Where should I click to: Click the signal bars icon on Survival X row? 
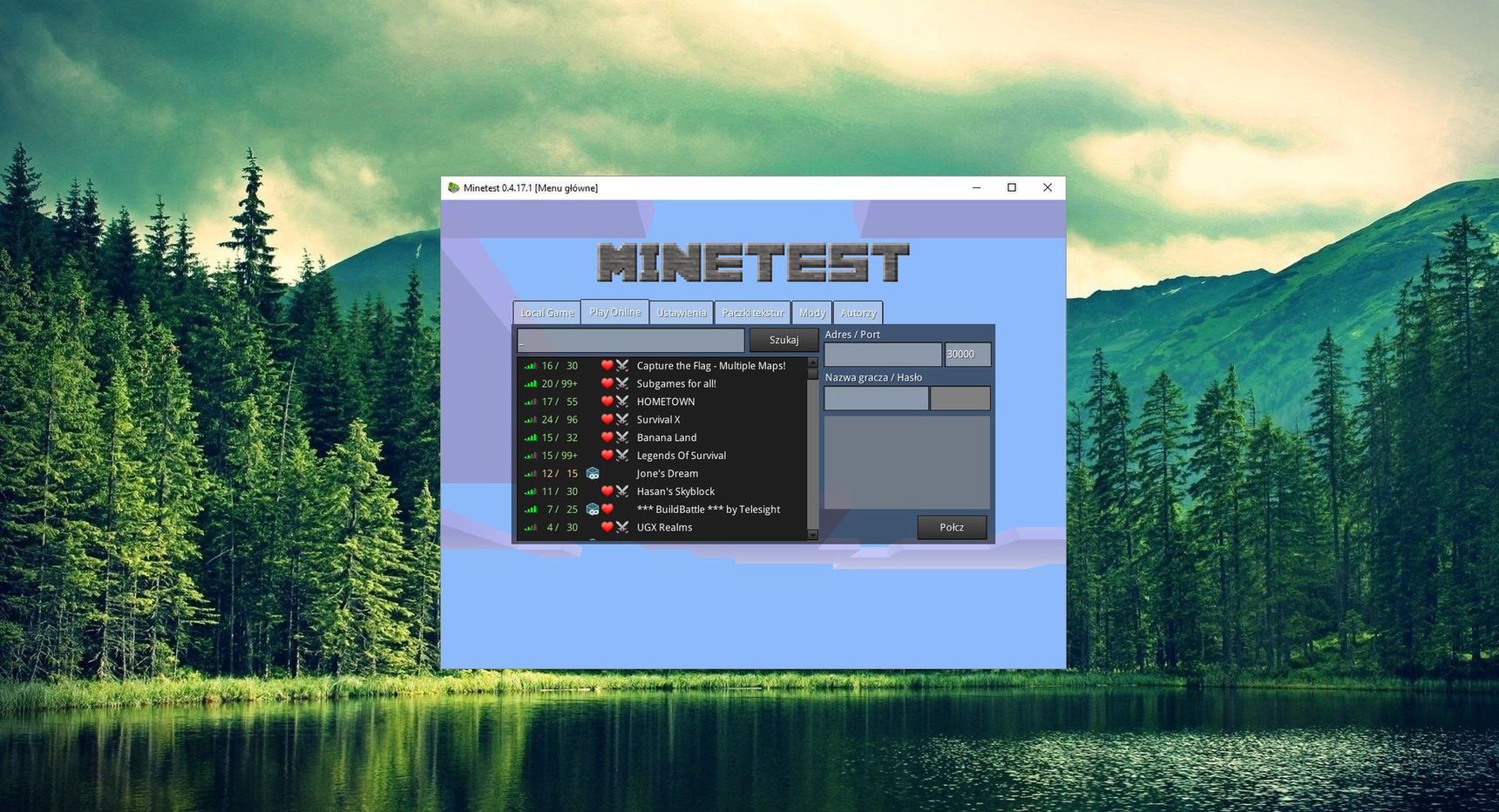pyautogui.click(x=530, y=420)
